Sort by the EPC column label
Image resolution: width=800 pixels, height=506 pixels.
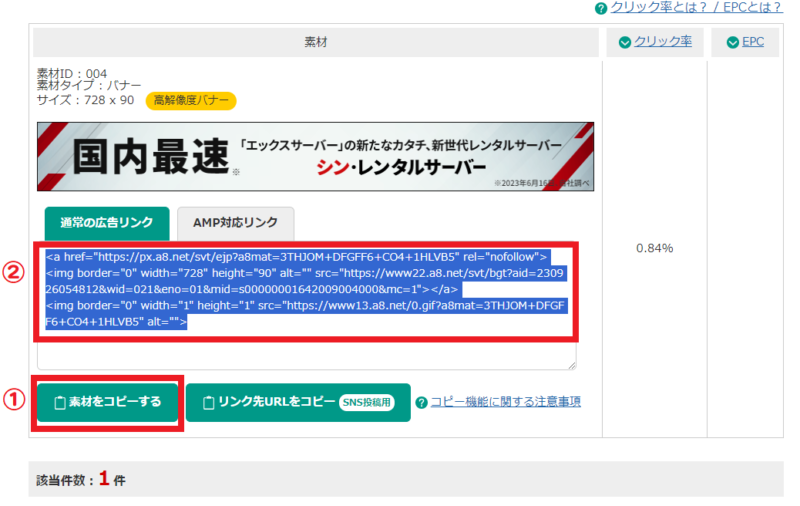pyautogui.click(x=753, y=42)
